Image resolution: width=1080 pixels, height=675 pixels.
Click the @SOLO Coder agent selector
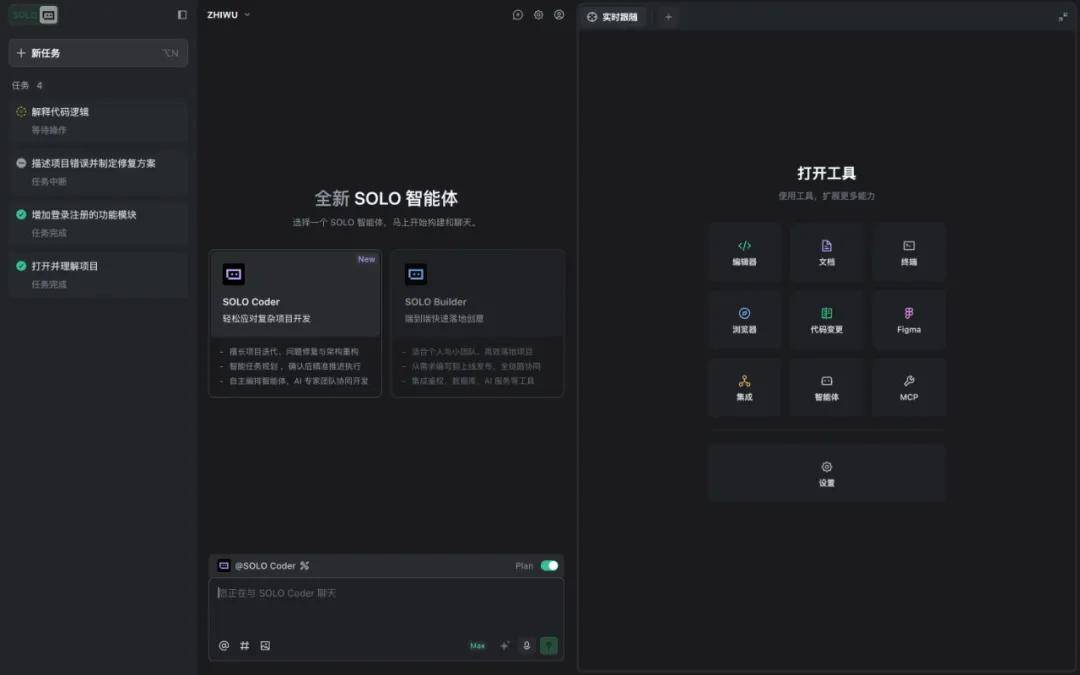pyautogui.click(x=257, y=565)
